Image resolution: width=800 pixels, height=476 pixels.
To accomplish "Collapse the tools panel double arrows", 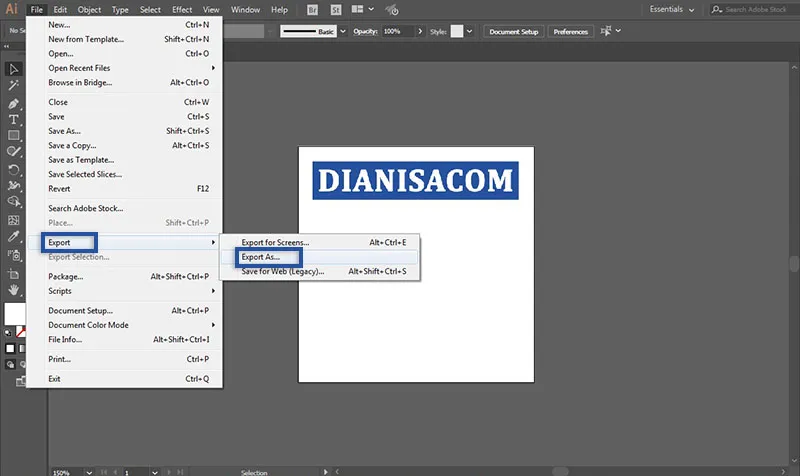I will (x=6, y=46).
